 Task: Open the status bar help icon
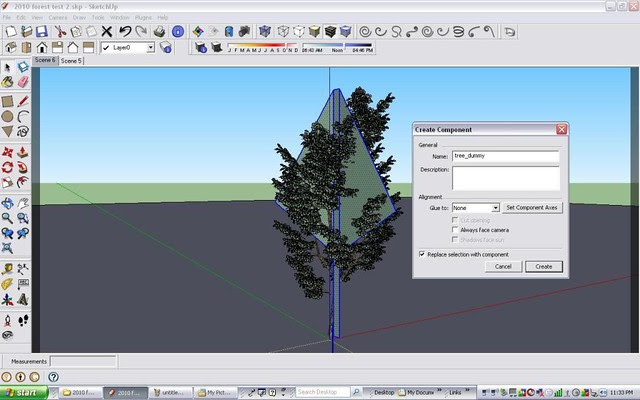point(53,377)
